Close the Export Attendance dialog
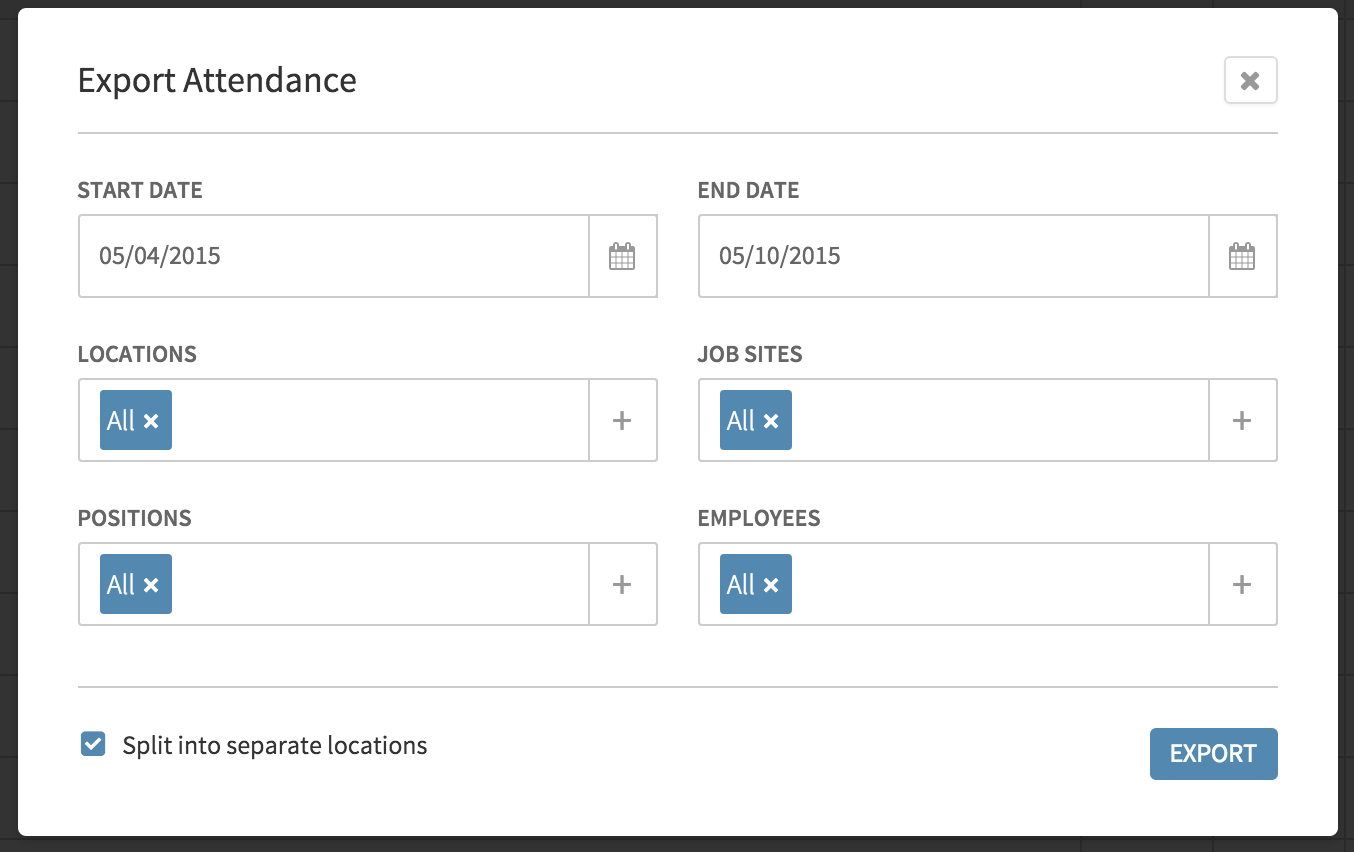 [x=1250, y=81]
